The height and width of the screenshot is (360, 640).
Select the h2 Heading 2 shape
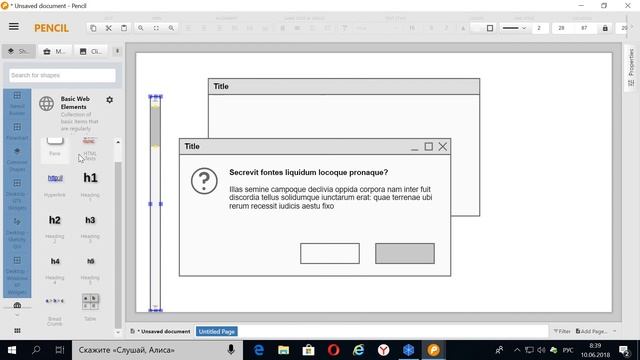[55, 228]
